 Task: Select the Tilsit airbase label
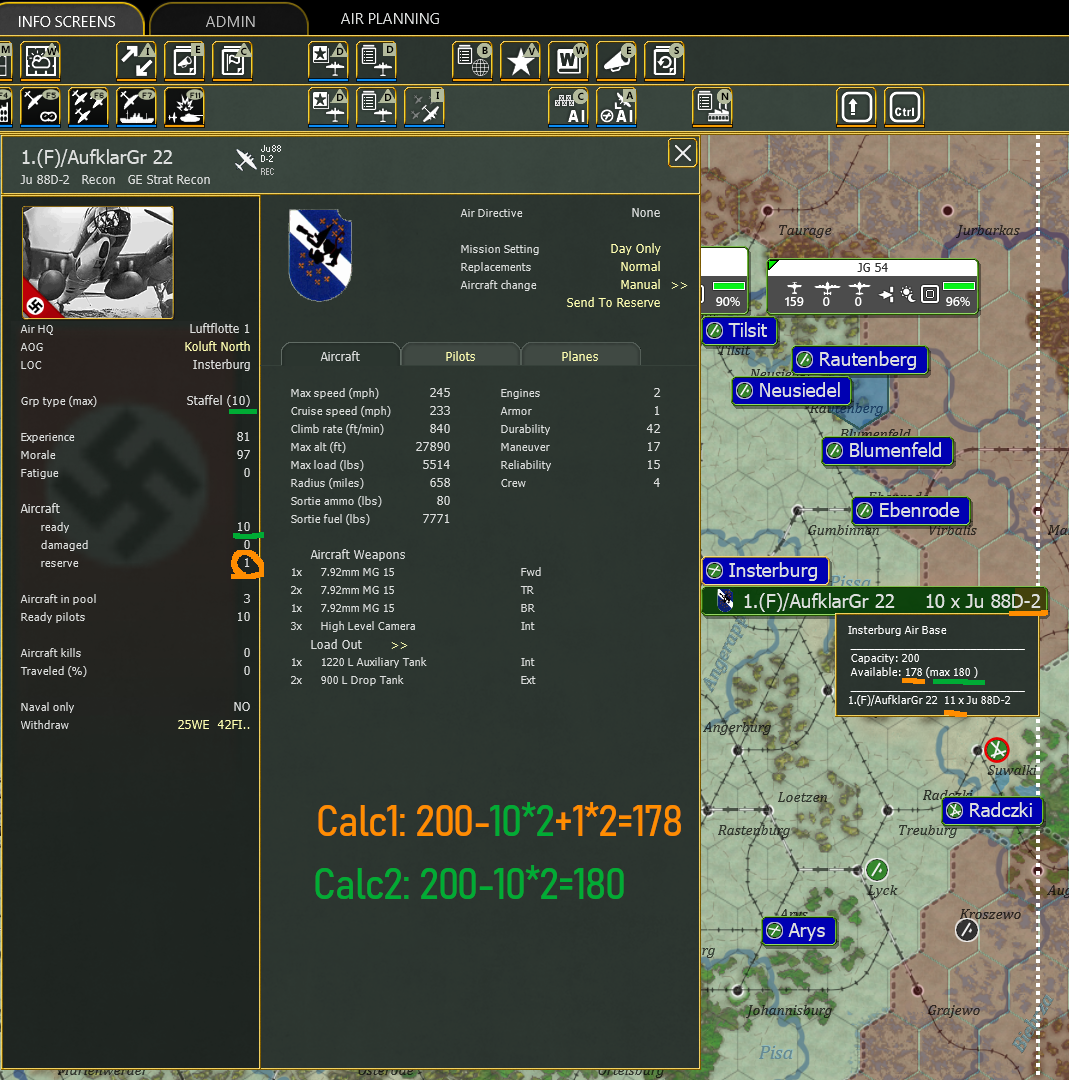740,331
